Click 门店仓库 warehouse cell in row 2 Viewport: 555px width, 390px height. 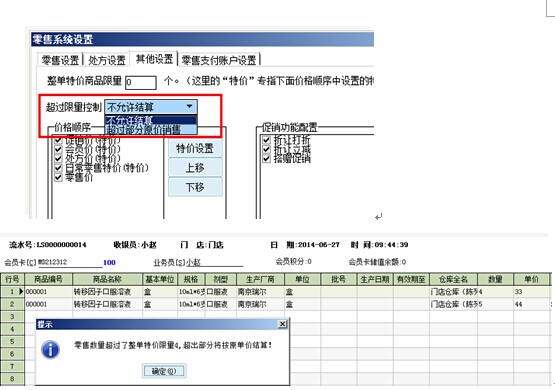(x=453, y=304)
